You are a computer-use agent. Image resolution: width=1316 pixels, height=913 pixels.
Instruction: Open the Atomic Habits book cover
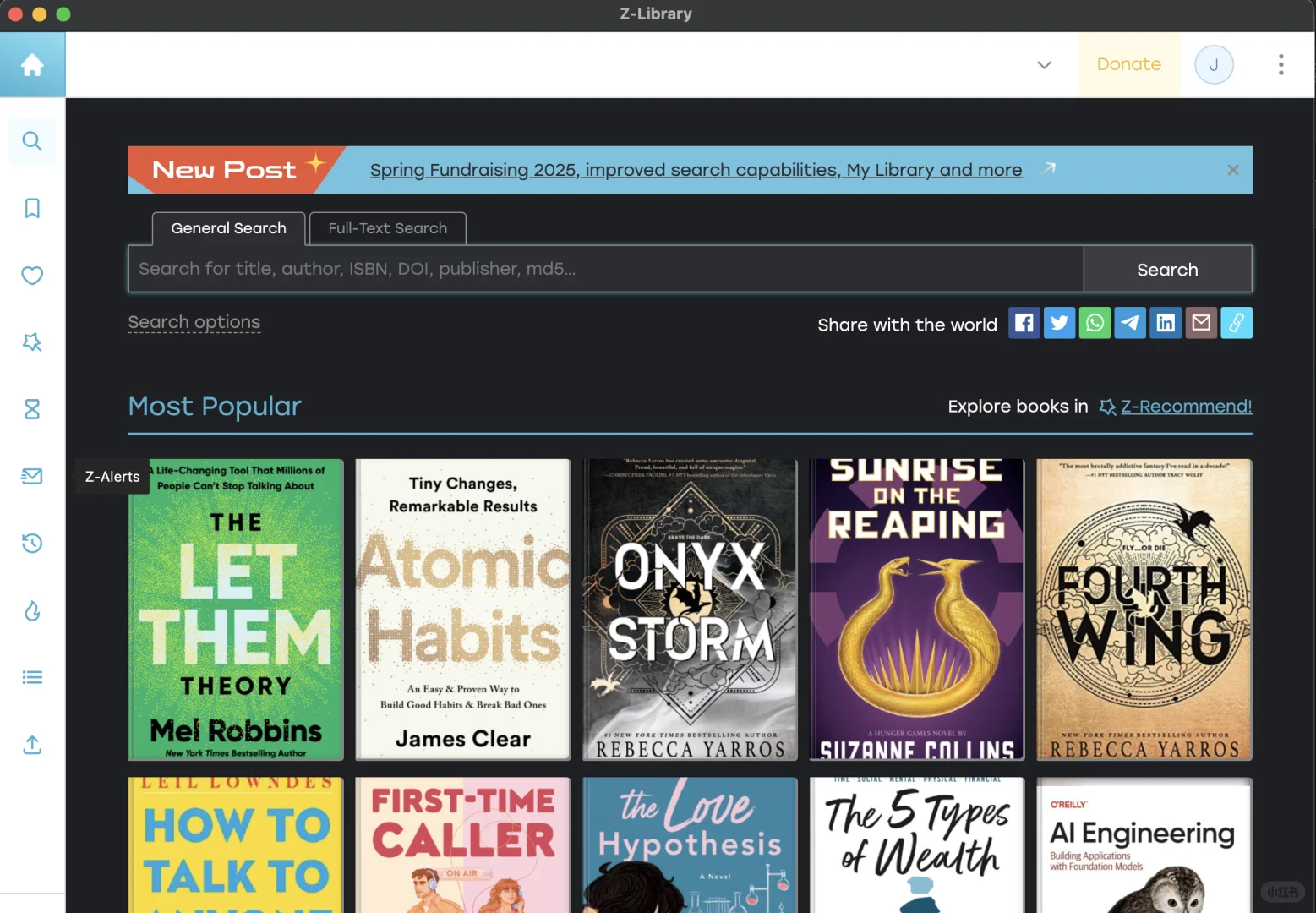coord(463,610)
